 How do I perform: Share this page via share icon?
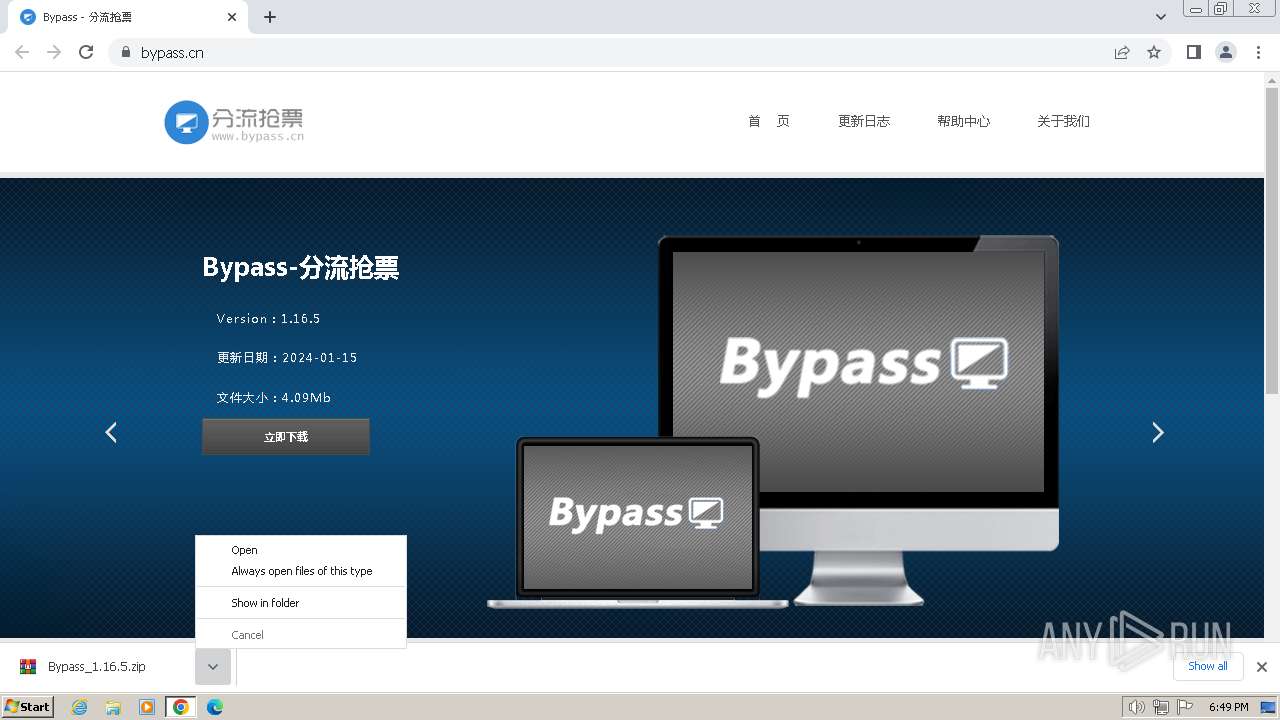click(1122, 52)
